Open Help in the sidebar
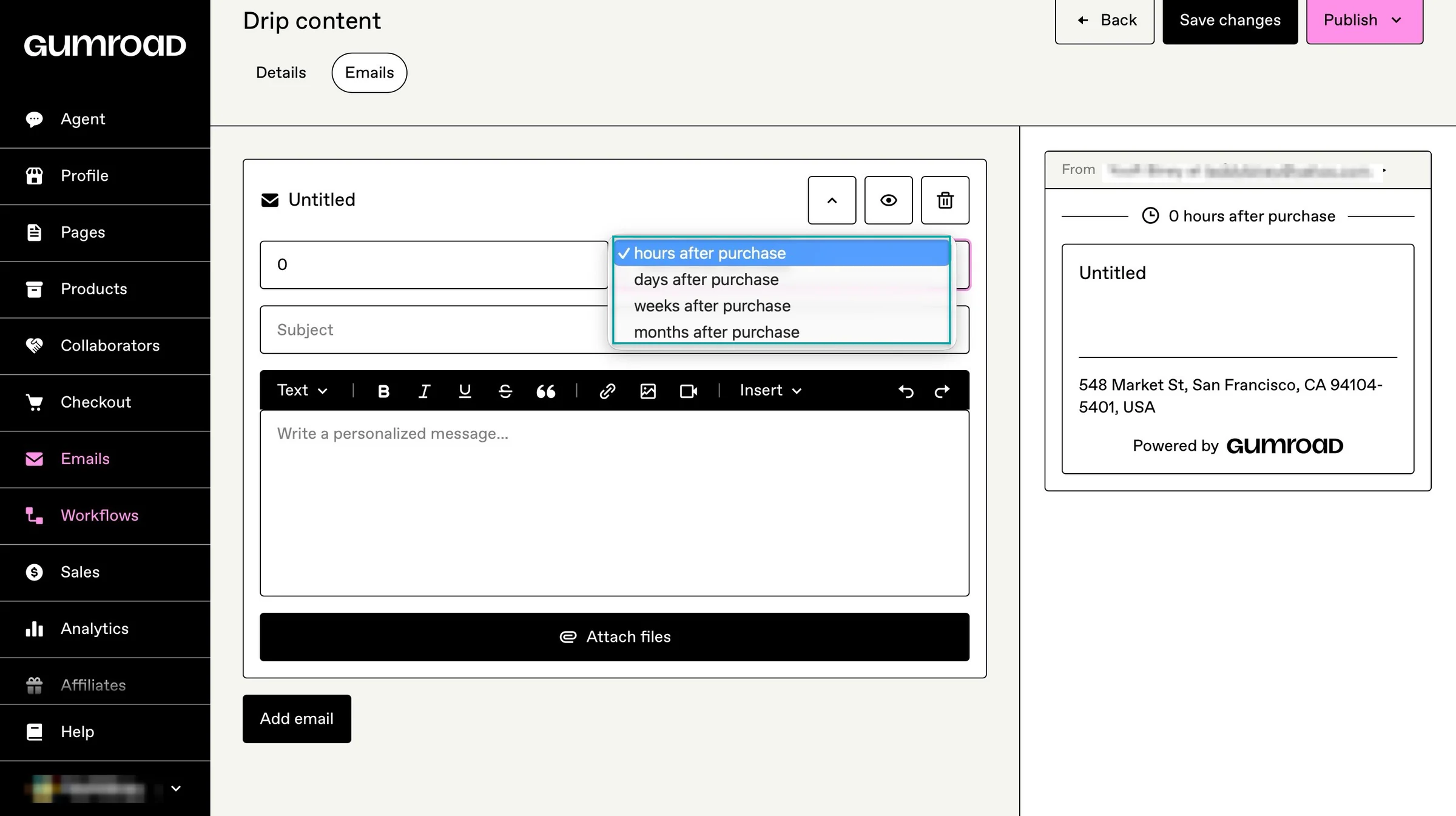The height and width of the screenshot is (816, 1456). click(105, 732)
